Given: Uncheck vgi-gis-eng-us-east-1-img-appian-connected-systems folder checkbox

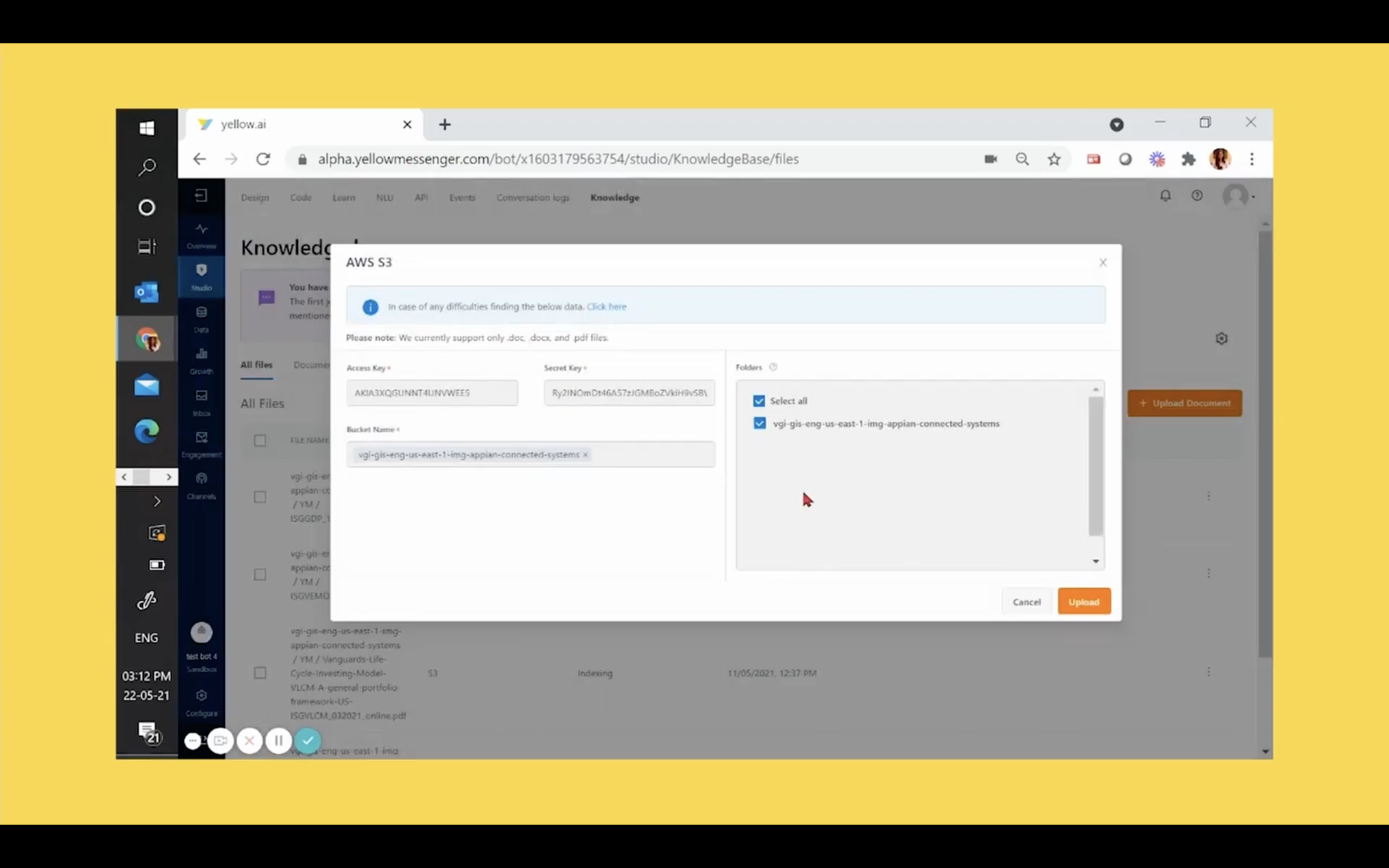Looking at the screenshot, I should click(x=759, y=423).
